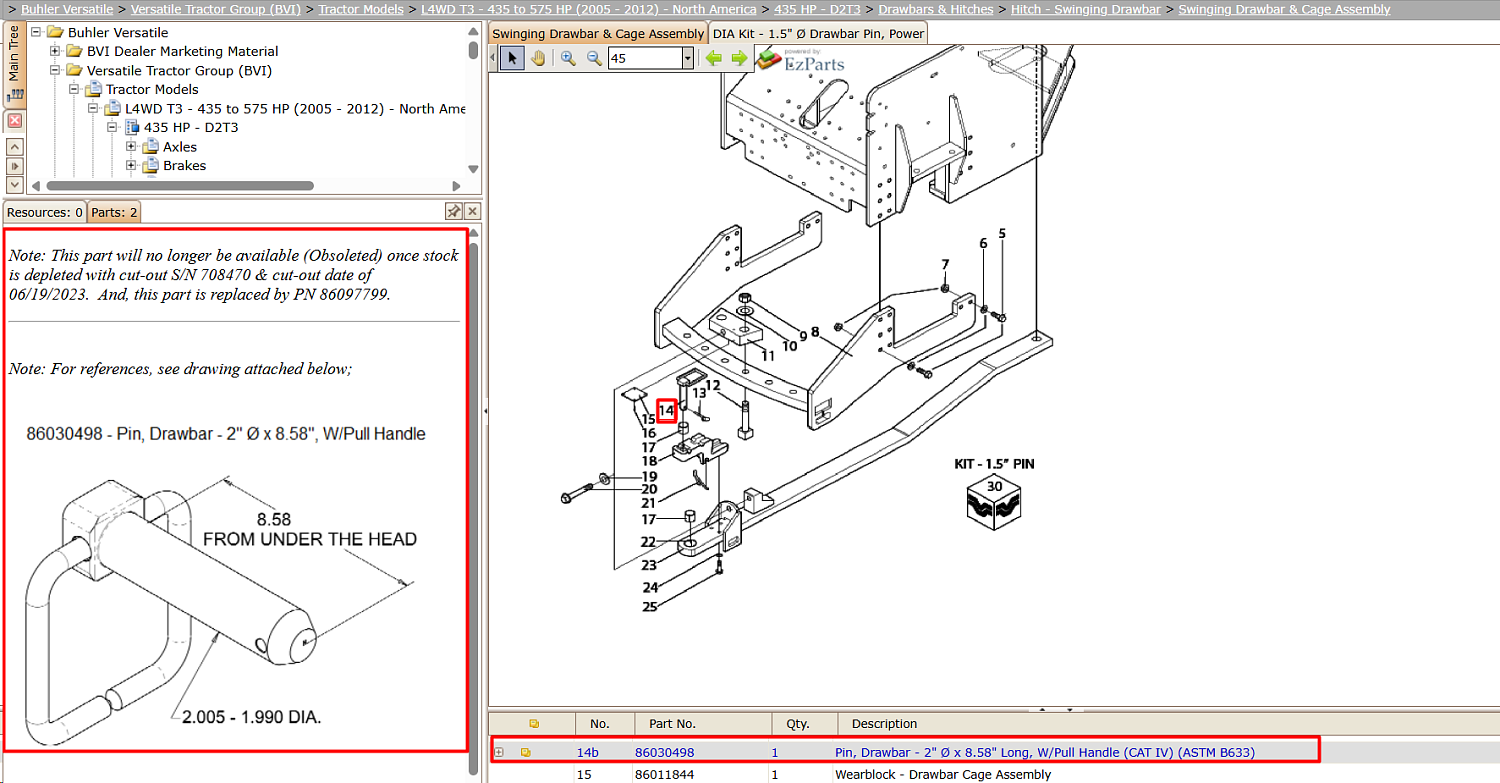The height and width of the screenshot is (783, 1500).
Task: Sort by Part No. column header
Action: [703, 723]
